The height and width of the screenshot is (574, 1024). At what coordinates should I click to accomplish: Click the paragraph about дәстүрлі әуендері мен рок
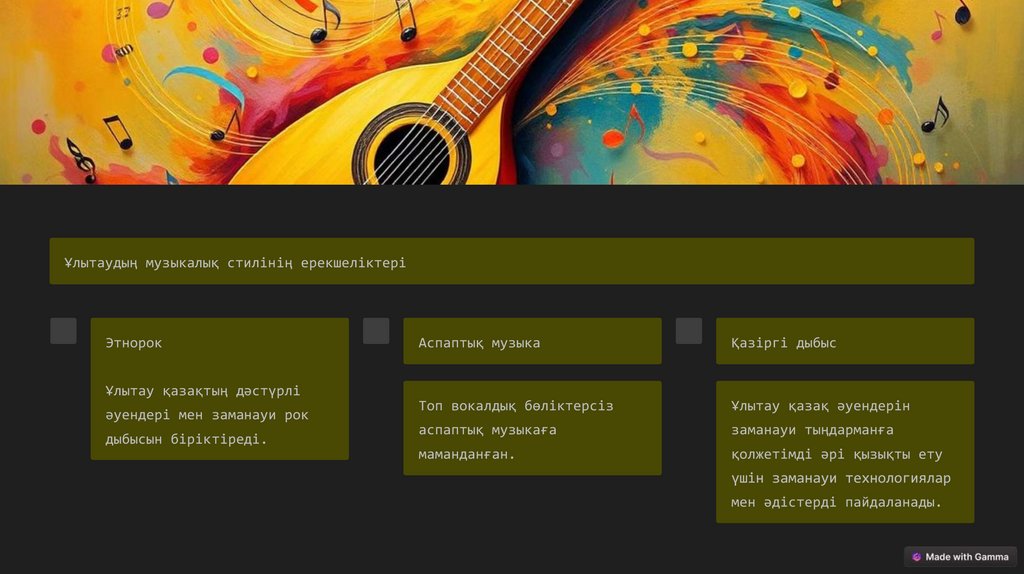pyautogui.click(x=207, y=415)
